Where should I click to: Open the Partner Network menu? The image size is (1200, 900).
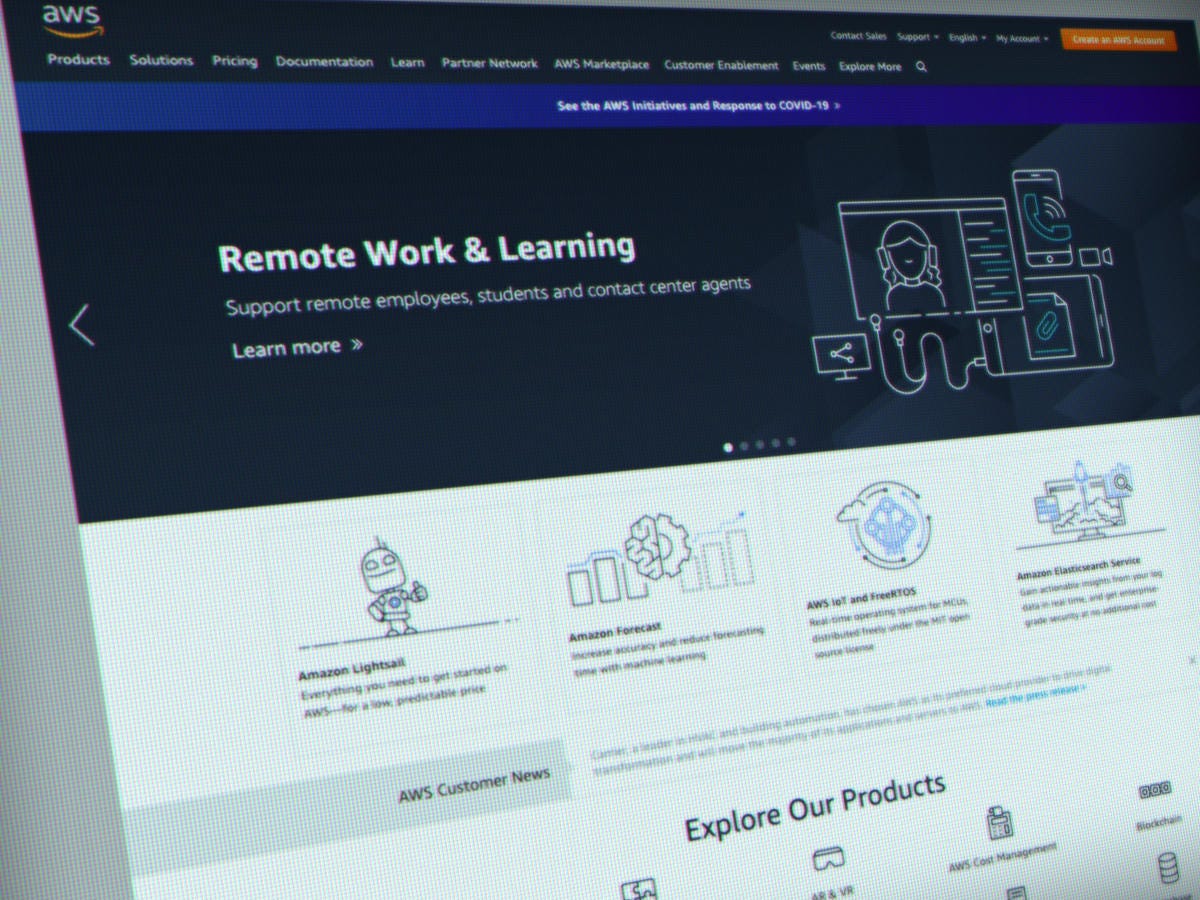[x=490, y=63]
